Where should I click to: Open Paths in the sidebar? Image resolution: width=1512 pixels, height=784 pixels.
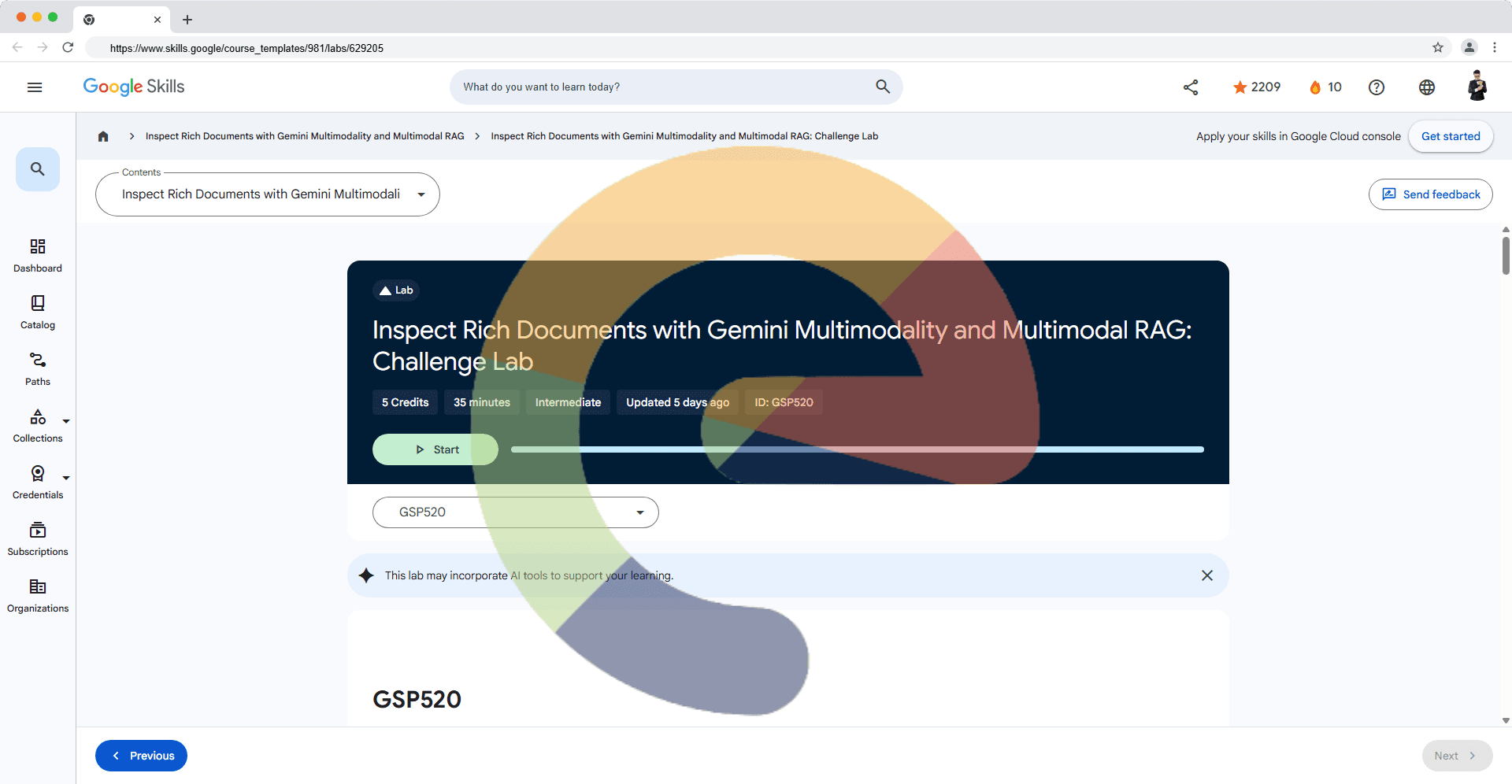point(38,369)
